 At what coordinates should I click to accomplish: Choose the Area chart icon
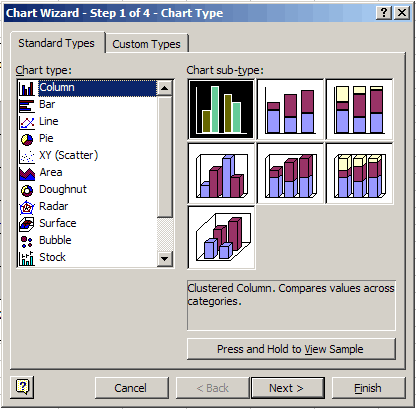pos(27,173)
